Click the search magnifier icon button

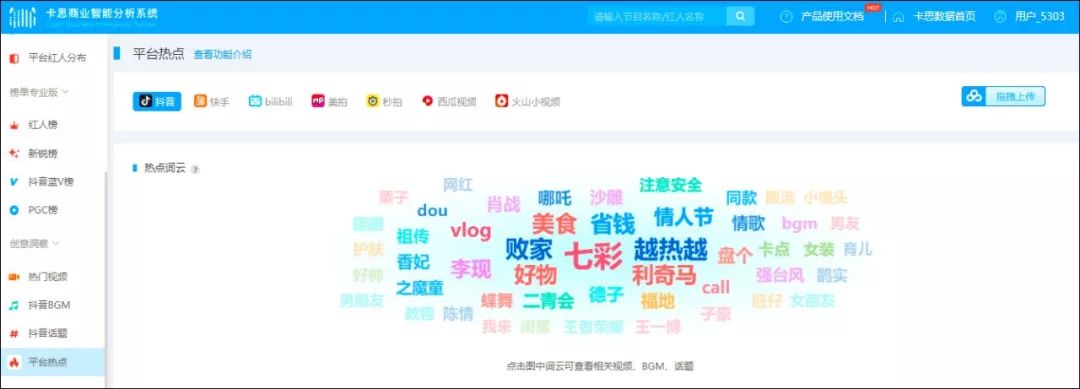(740, 17)
